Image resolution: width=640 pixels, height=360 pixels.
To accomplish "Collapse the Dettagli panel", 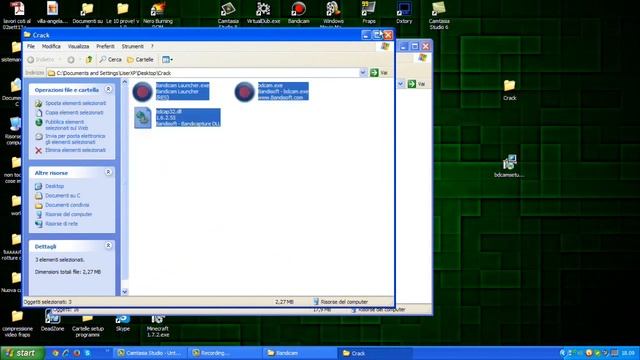I will pyautogui.click(x=108, y=245).
